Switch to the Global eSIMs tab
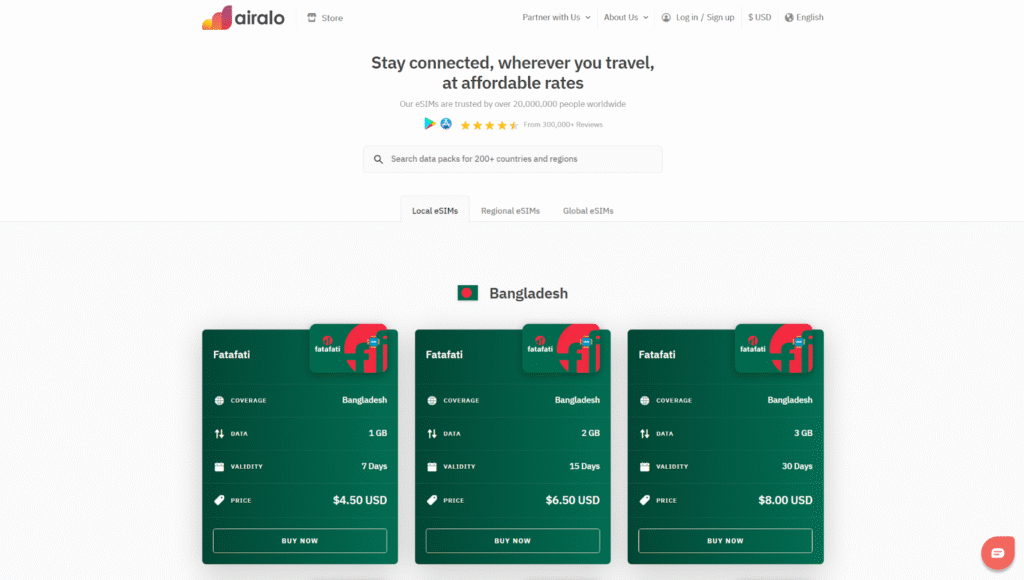1024x580 pixels. click(x=588, y=210)
